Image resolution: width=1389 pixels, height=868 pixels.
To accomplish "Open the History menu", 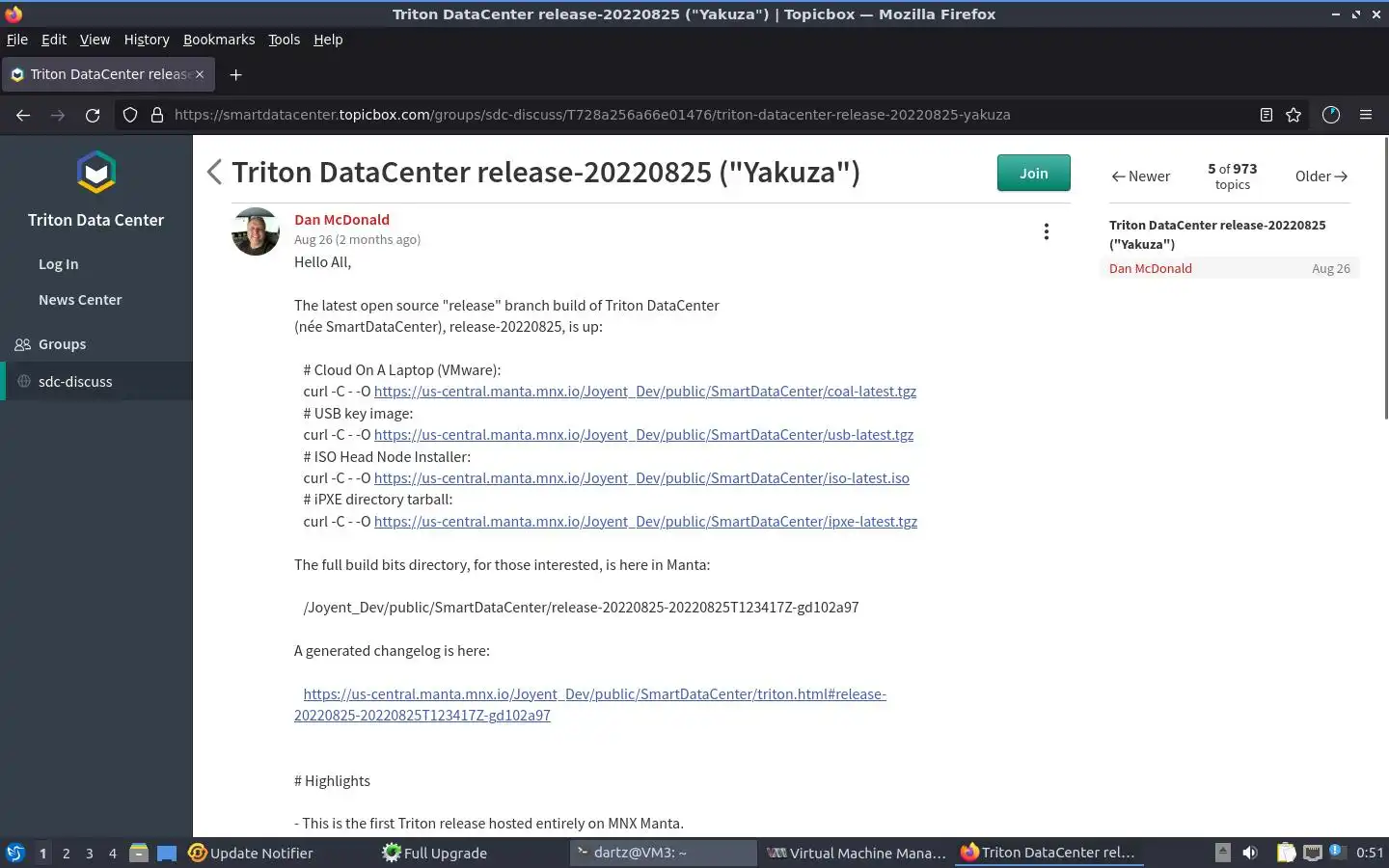I will point(147,40).
